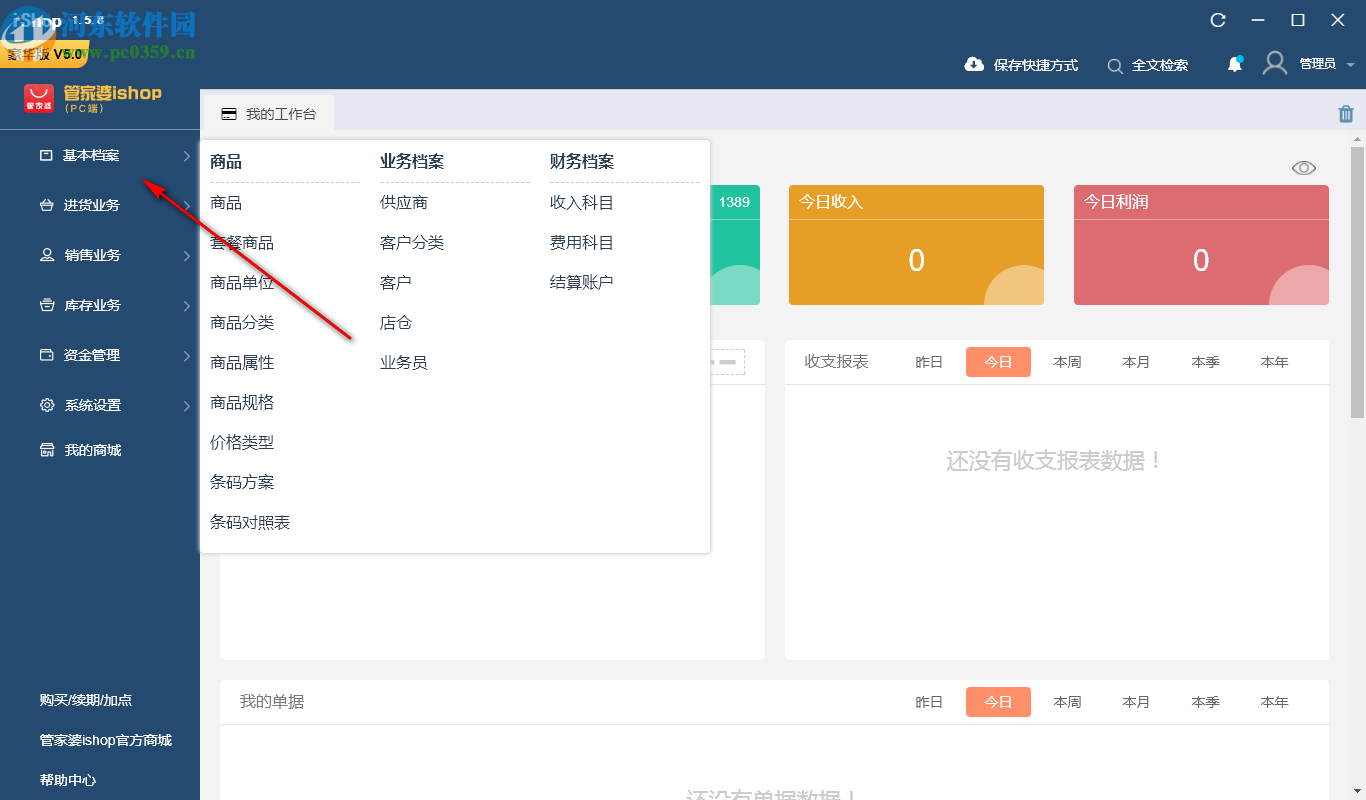
Task: Toggle the eye visibility icon on the dashboard
Action: pyautogui.click(x=1303, y=167)
